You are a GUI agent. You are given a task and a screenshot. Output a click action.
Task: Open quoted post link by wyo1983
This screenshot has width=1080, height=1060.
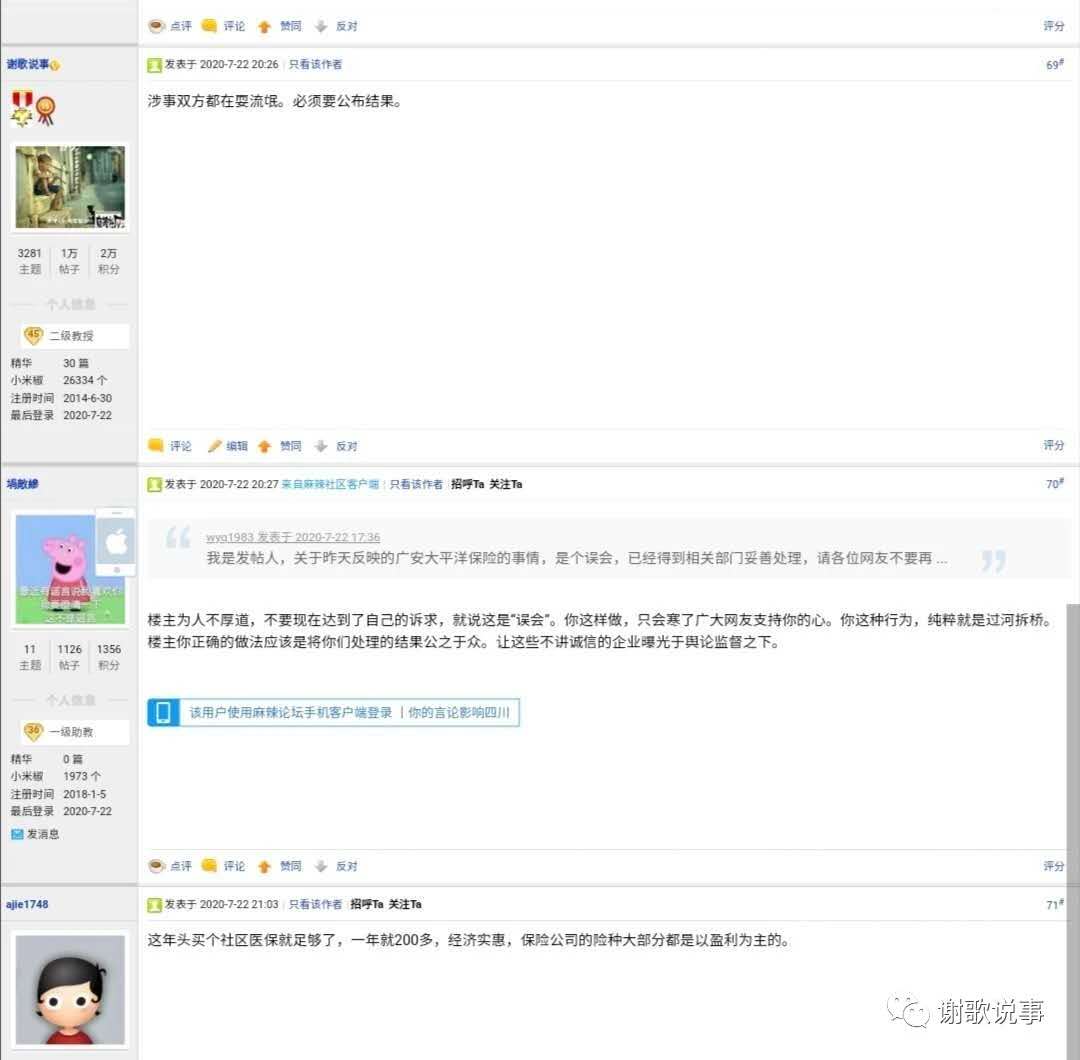coord(292,537)
